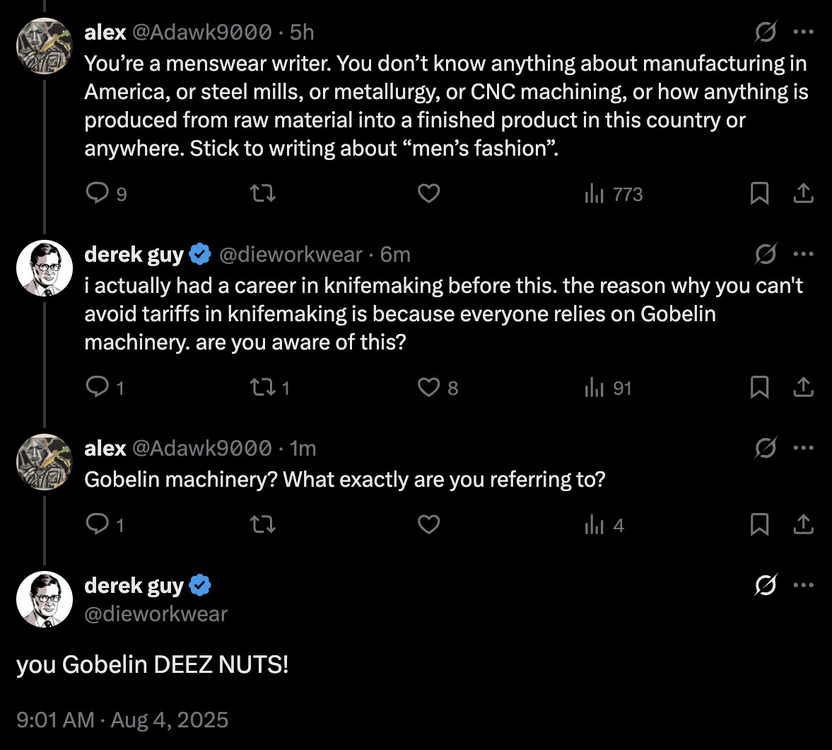Click Grok icon on alex's 5h tweet
This screenshot has width=832, height=750.
[x=767, y=32]
